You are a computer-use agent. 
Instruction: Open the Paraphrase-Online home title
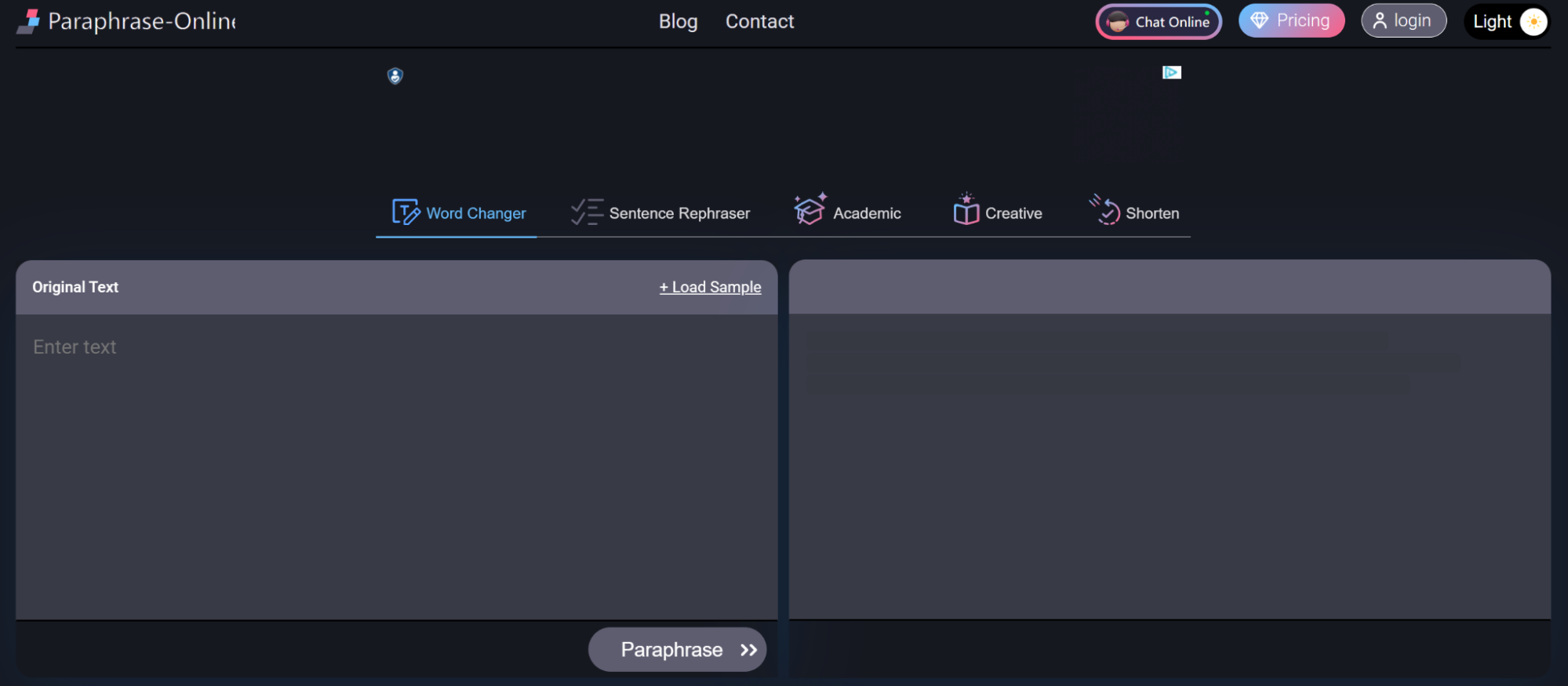click(141, 21)
